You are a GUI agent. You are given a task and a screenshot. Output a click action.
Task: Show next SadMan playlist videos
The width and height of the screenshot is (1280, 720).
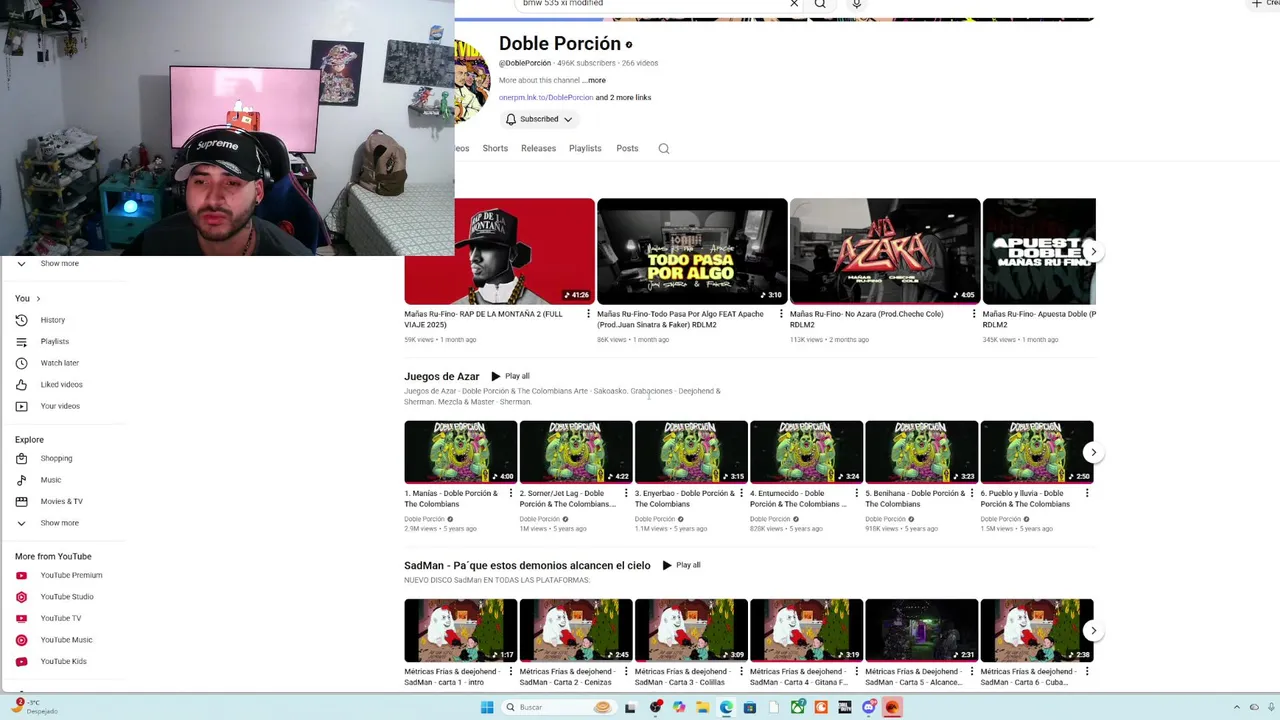click(1093, 630)
